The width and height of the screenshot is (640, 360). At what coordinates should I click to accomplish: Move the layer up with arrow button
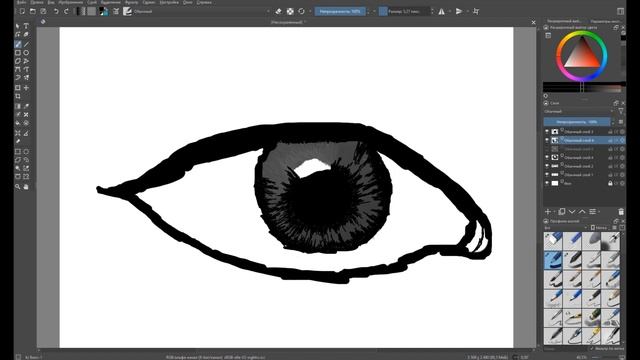[582, 211]
